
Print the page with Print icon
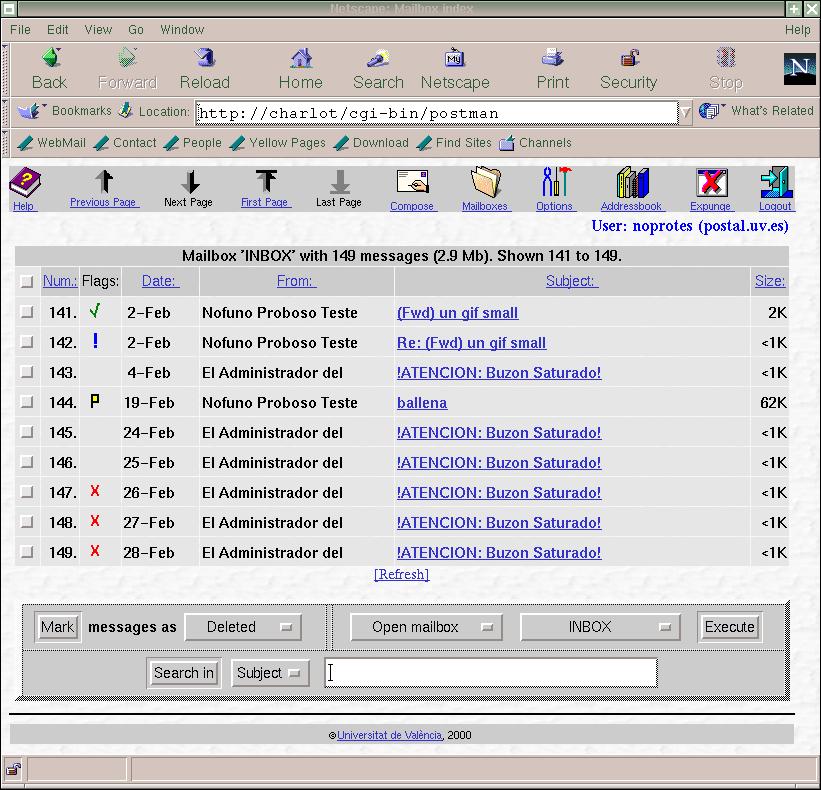552,58
